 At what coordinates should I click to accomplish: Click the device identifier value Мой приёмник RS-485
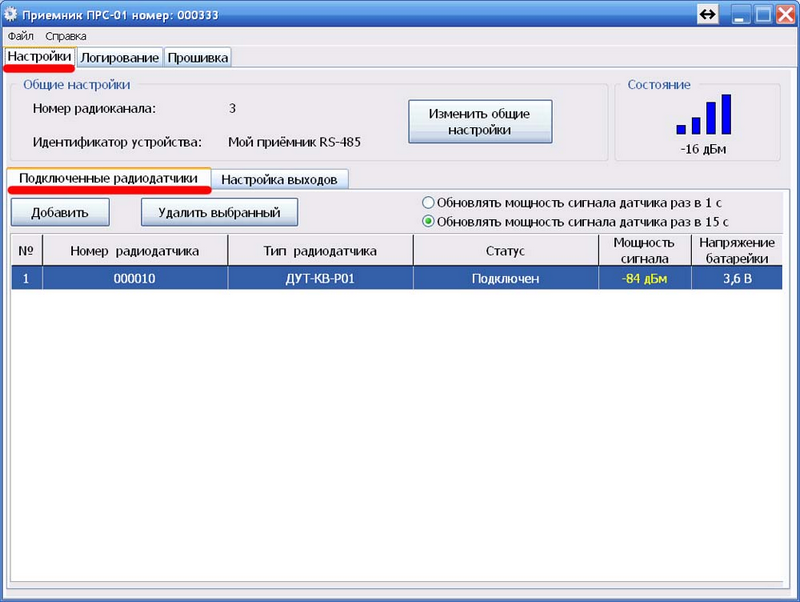[x=294, y=142]
